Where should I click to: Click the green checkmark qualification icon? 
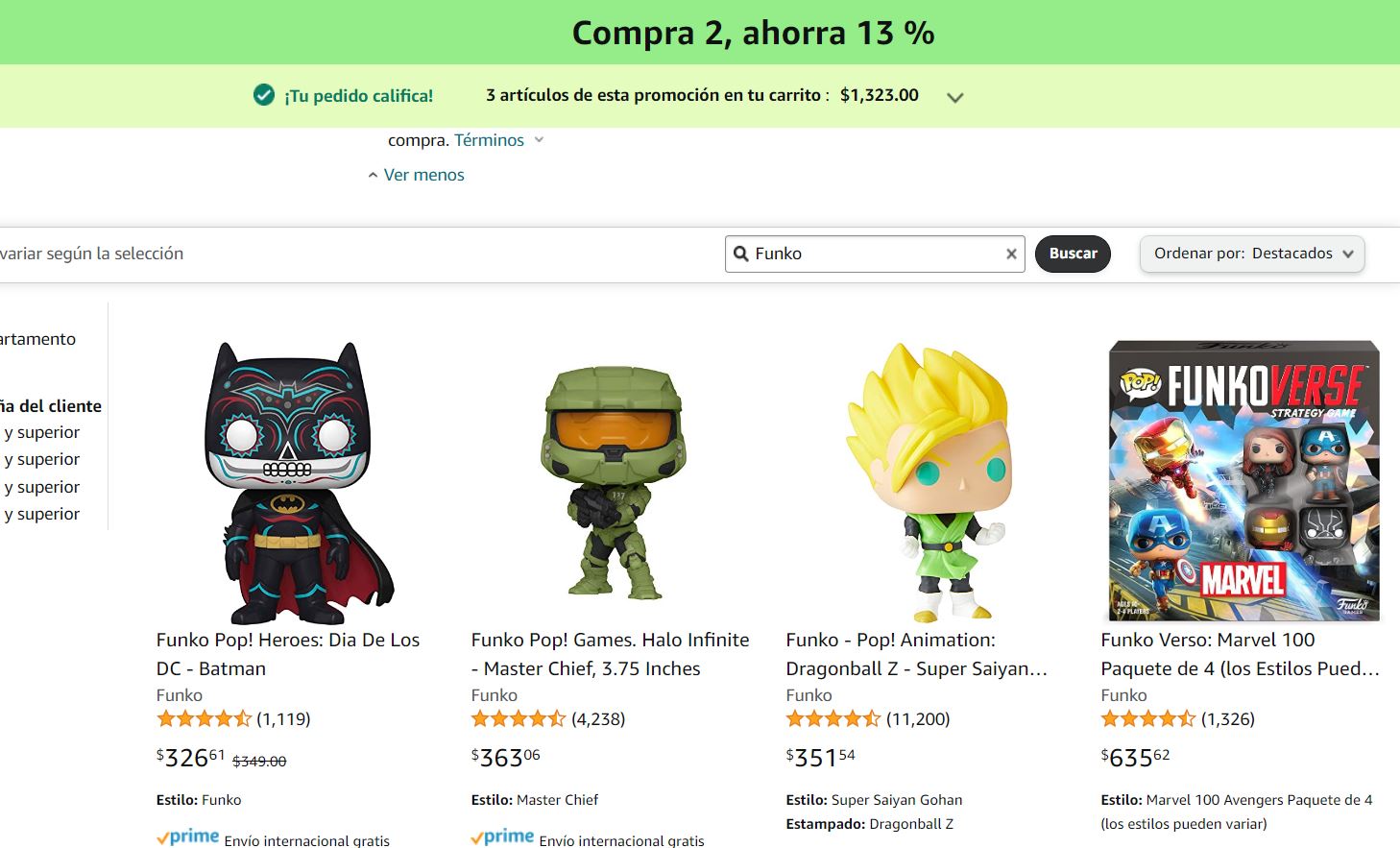[x=264, y=95]
